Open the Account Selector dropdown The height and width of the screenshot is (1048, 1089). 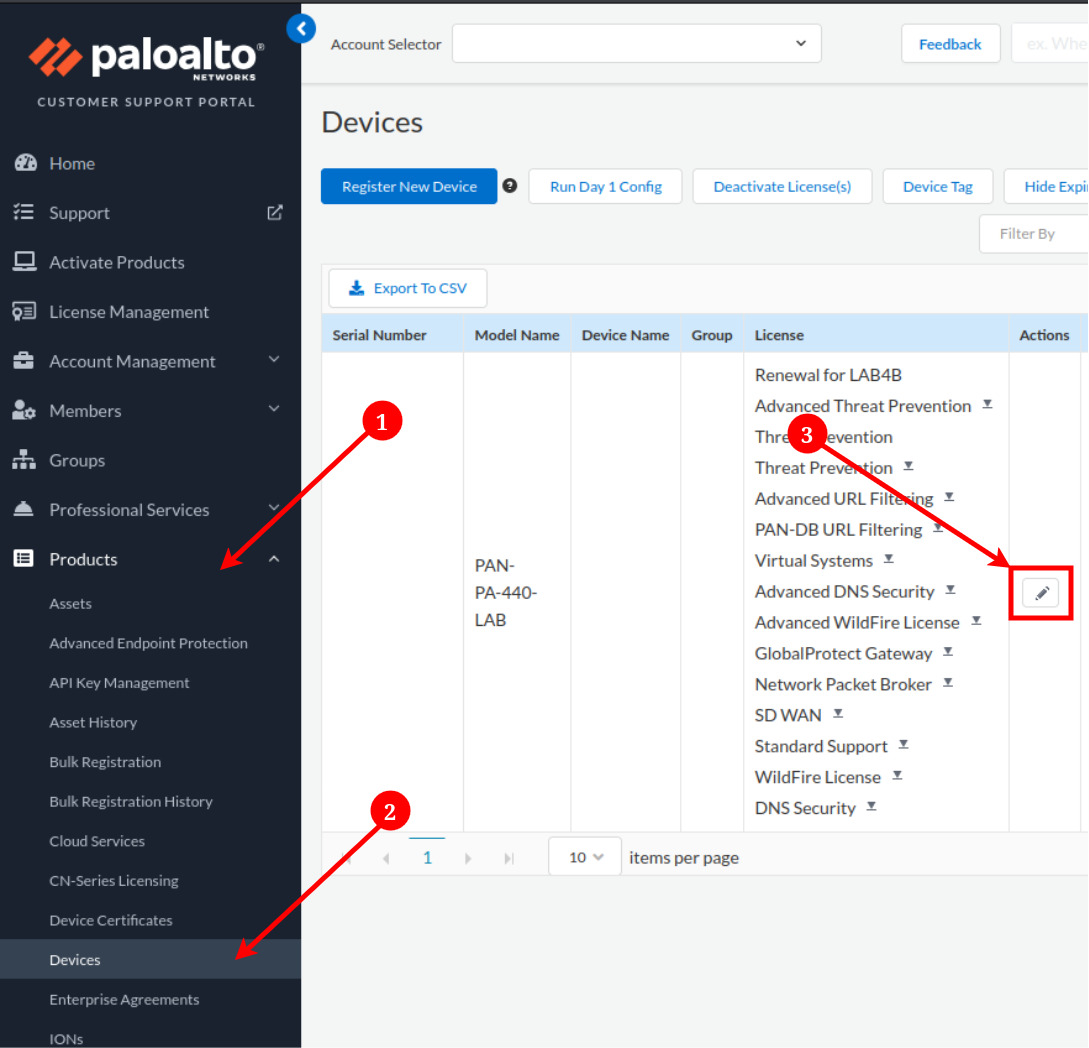pos(636,44)
